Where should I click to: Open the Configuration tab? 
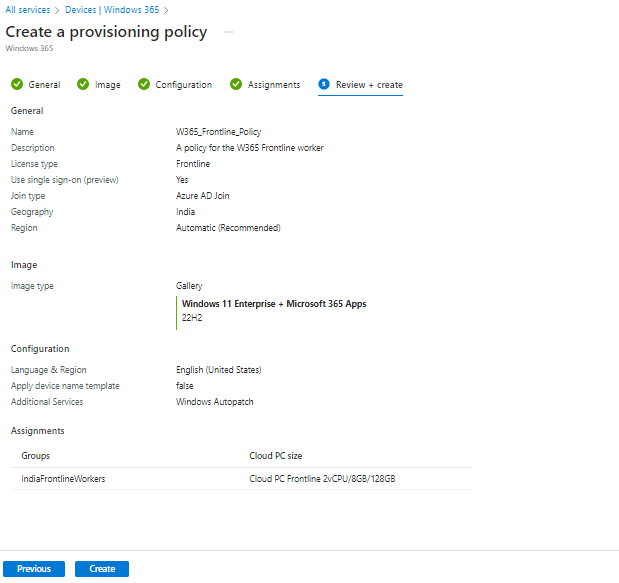point(184,85)
